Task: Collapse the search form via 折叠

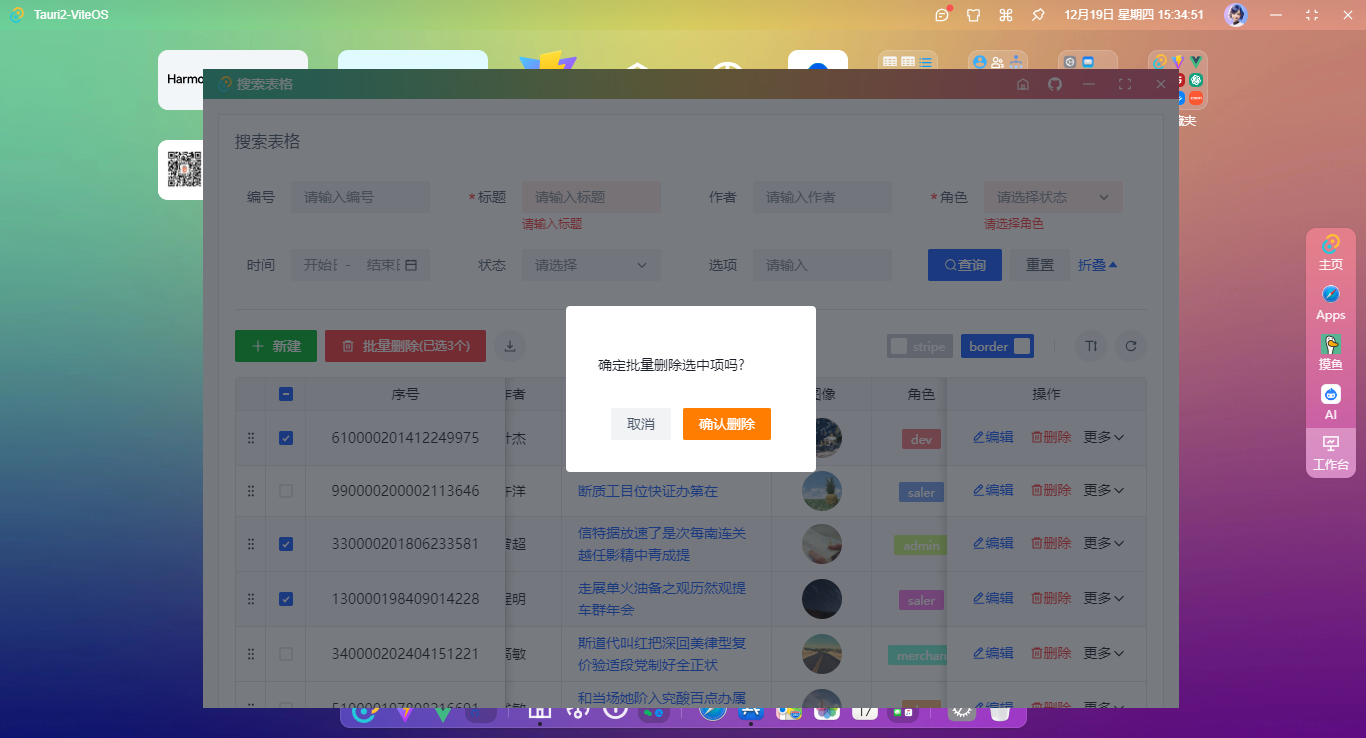Action: pyautogui.click(x=1097, y=265)
